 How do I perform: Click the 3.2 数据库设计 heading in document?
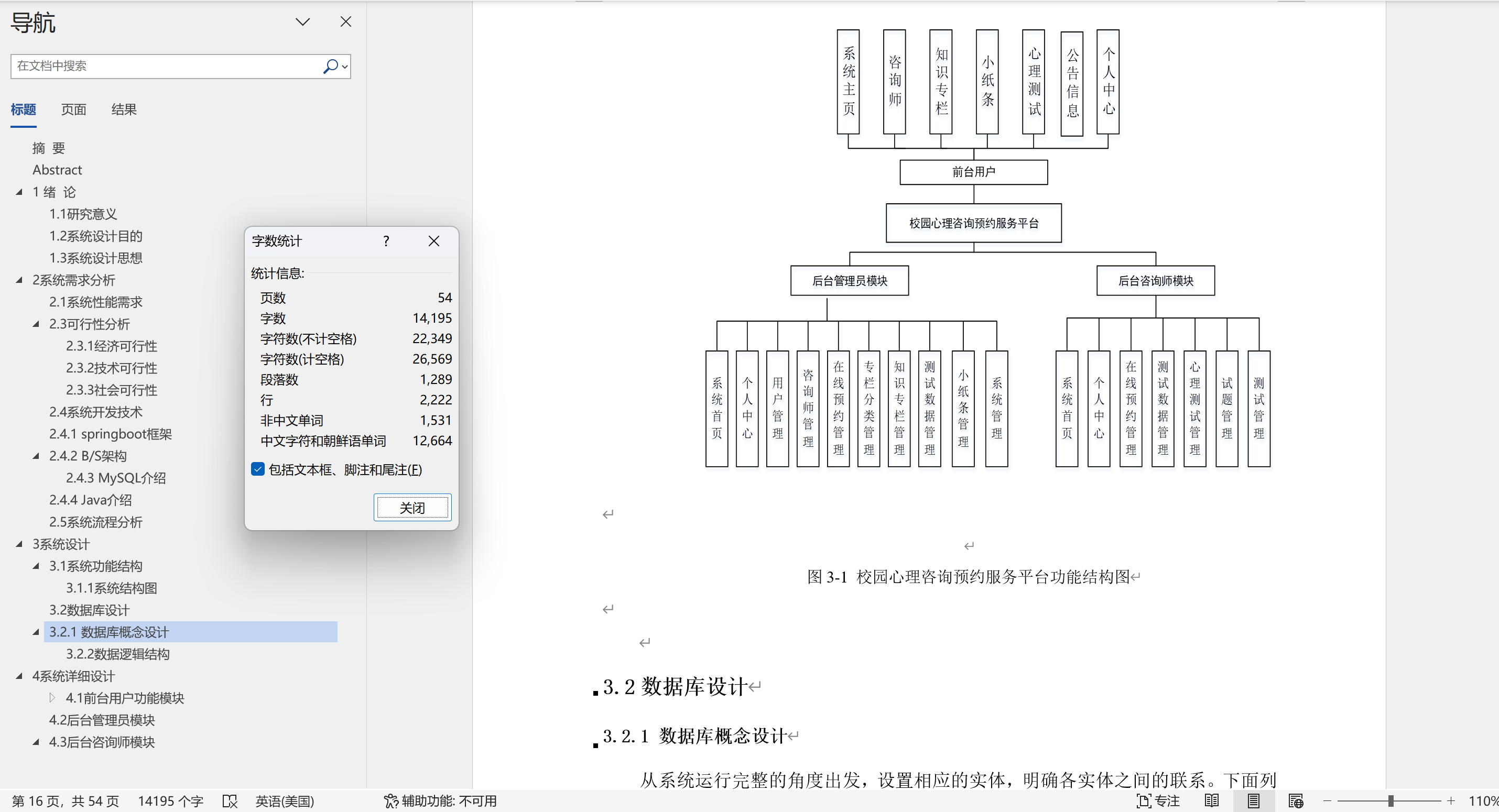[675, 687]
